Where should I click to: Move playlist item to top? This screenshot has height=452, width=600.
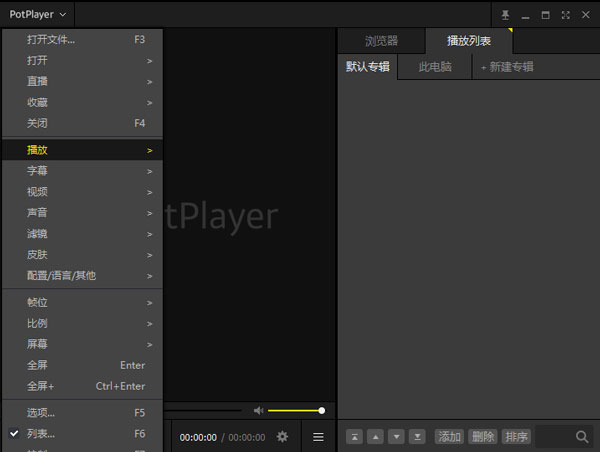tap(354, 437)
